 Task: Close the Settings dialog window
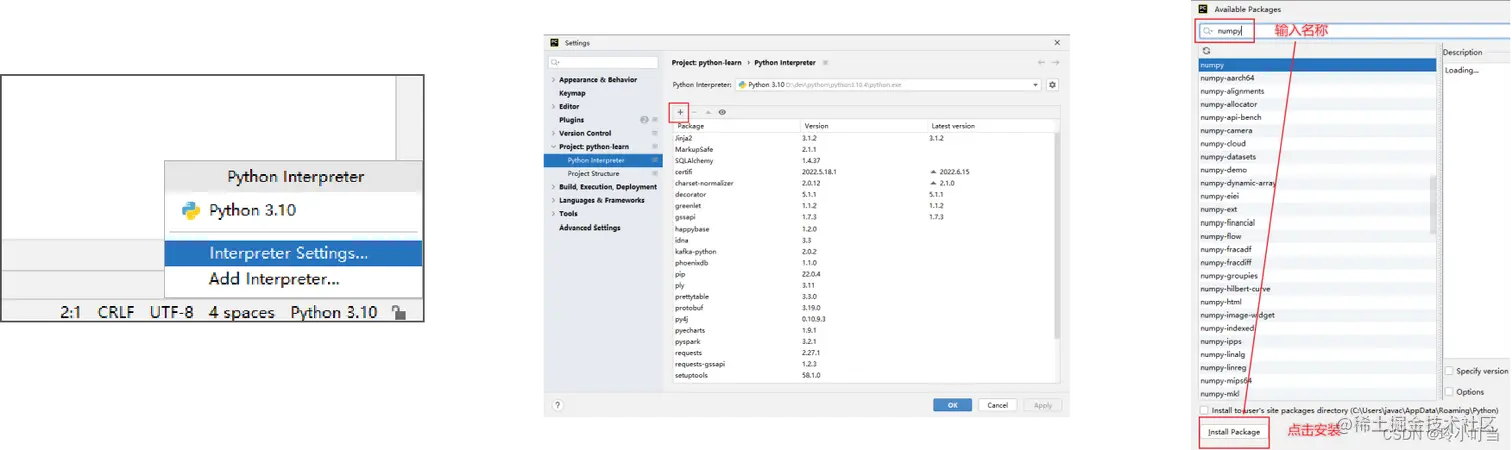1057,43
